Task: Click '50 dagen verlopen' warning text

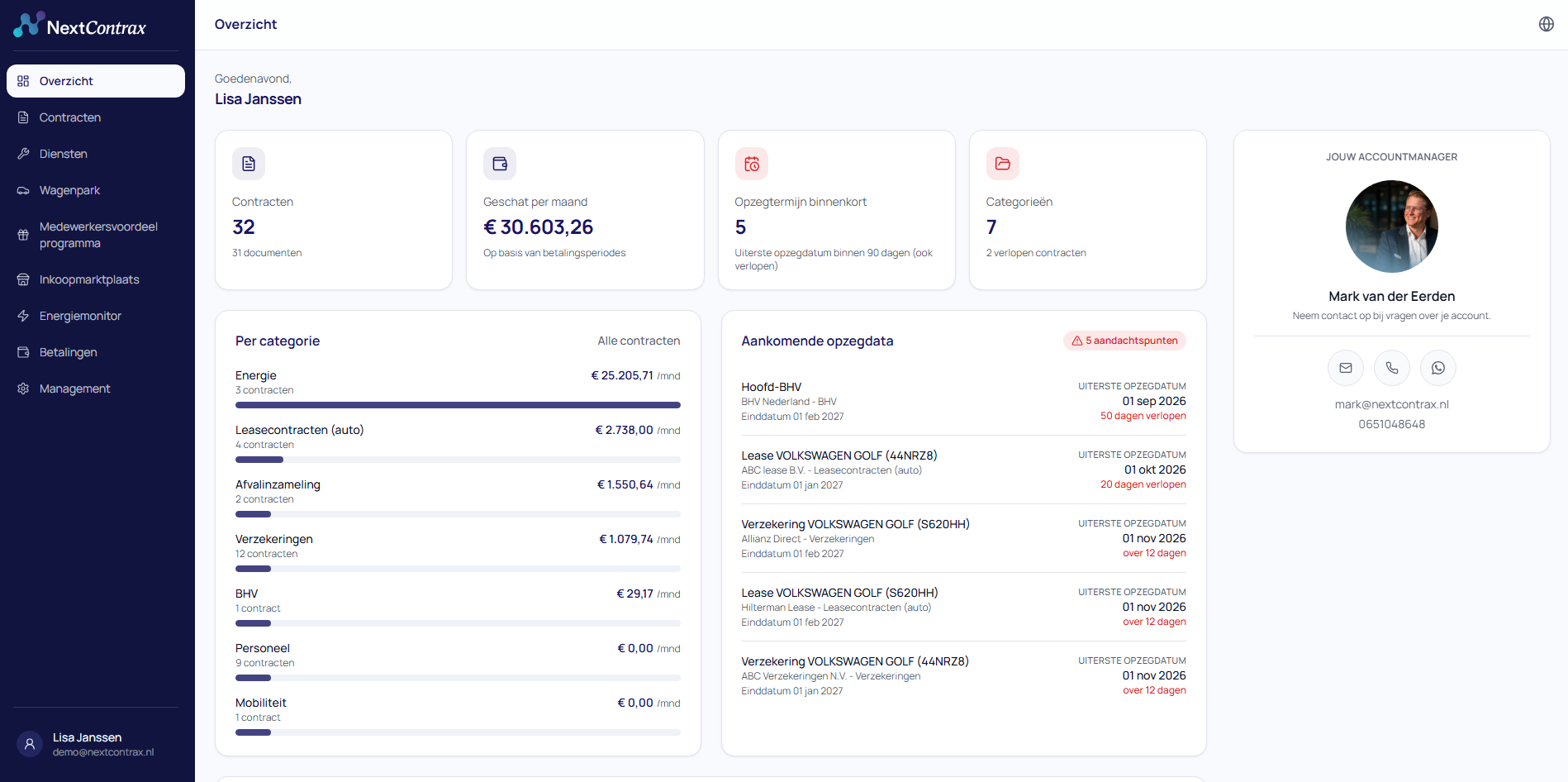Action: 1143,416
